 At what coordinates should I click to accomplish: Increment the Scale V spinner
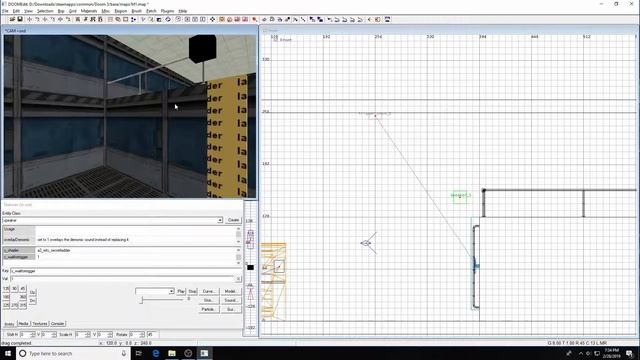[x=110, y=333]
